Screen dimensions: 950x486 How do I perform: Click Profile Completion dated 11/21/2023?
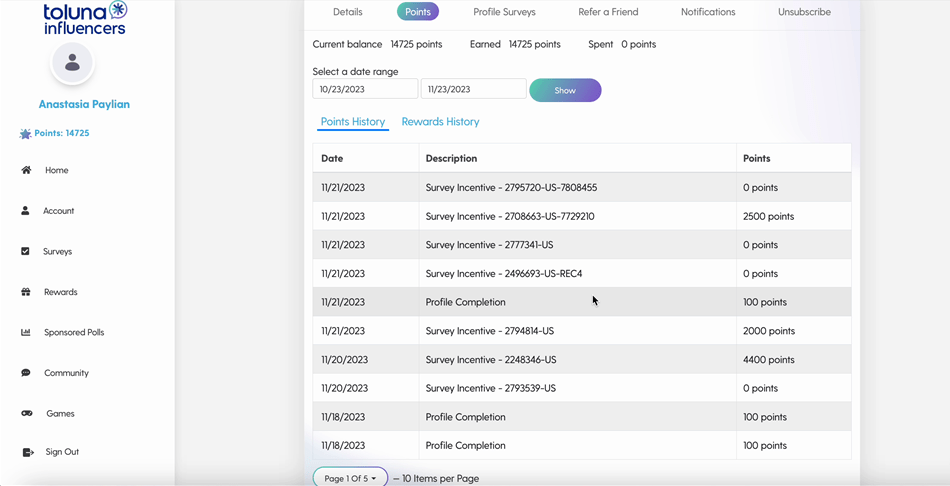point(465,302)
